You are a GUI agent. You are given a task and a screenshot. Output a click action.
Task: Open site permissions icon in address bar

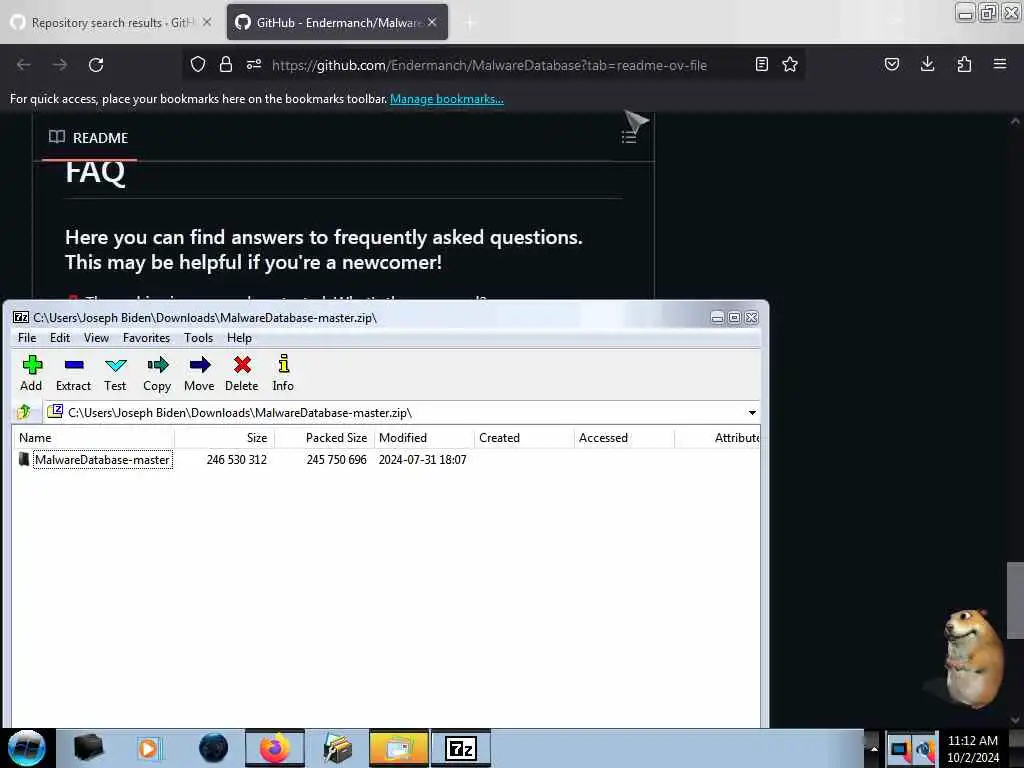click(x=254, y=64)
